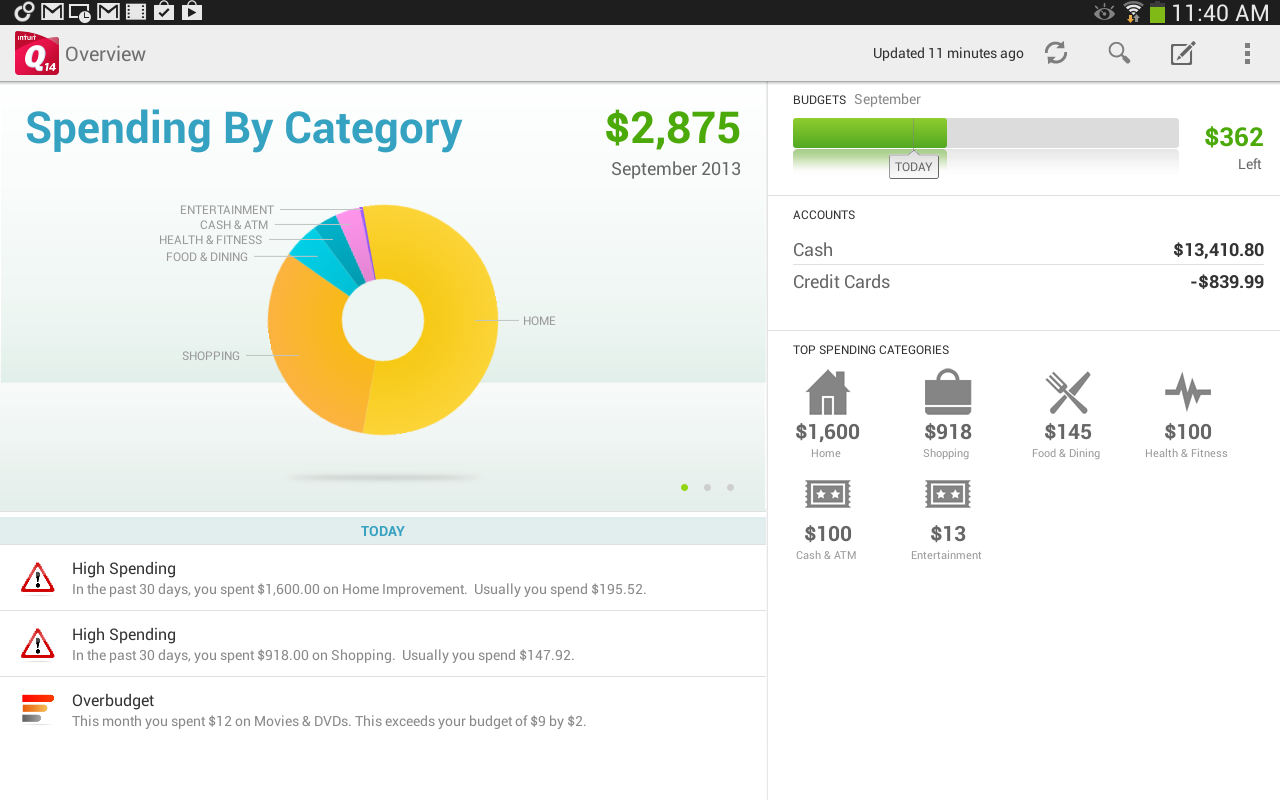This screenshot has height=800, width=1280.
Task: Tap the Overview title
Action: [106, 54]
